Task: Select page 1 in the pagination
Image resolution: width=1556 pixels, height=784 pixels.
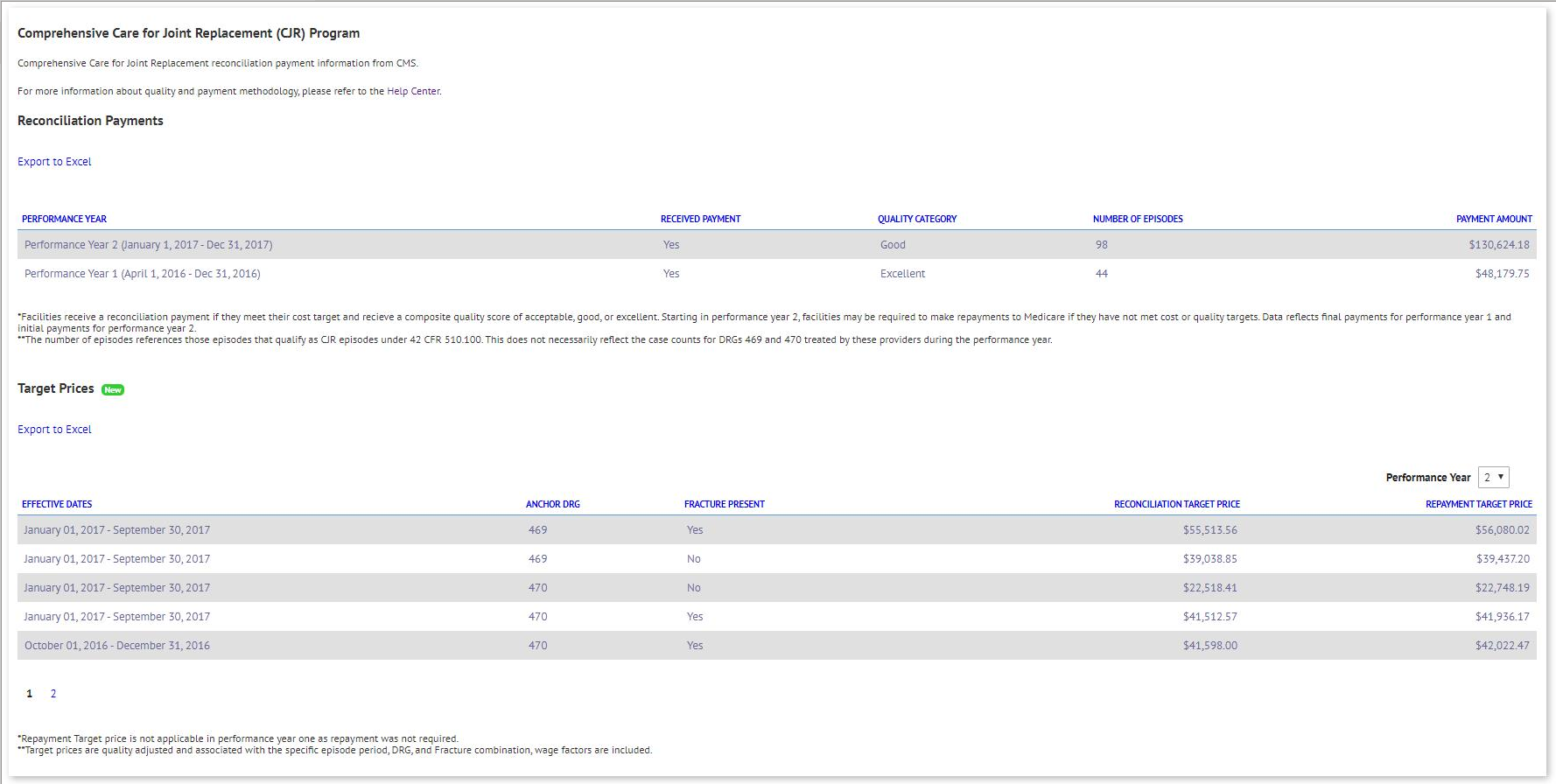Action: click(30, 694)
